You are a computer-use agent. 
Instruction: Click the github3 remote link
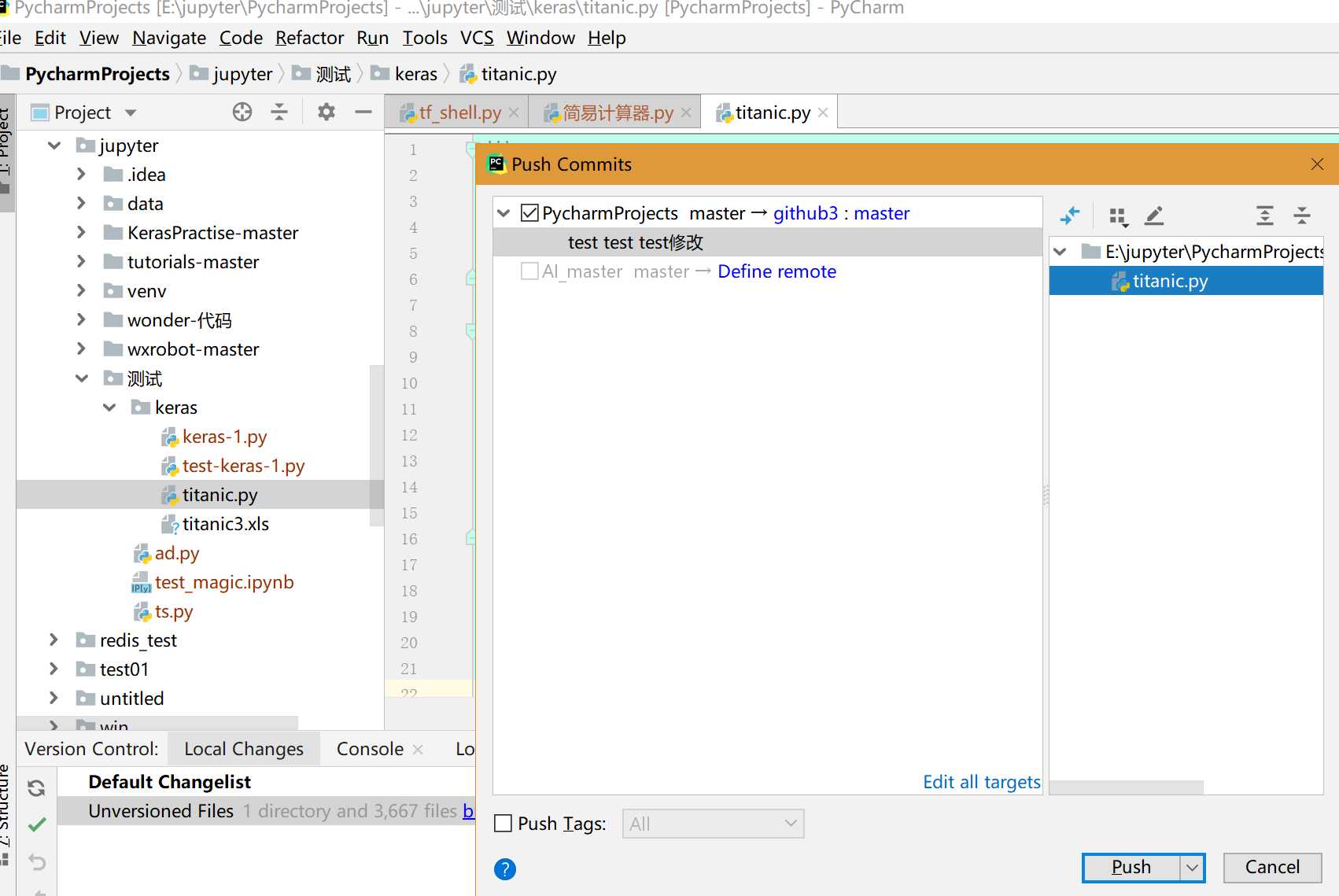coord(806,213)
